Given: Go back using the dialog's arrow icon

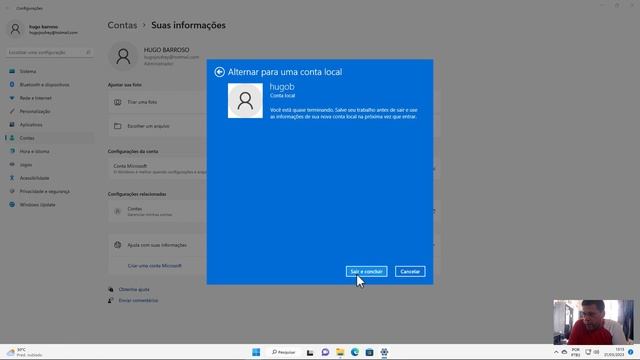Looking at the screenshot, I should (x=219, y=72).
